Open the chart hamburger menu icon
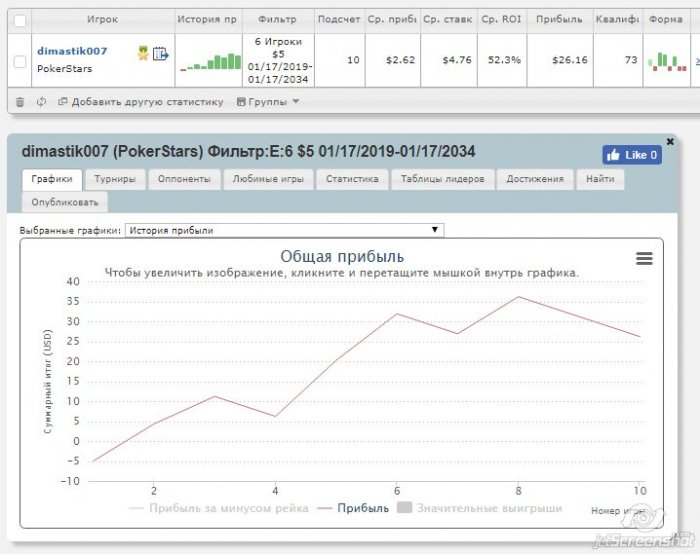 point(644,258)
